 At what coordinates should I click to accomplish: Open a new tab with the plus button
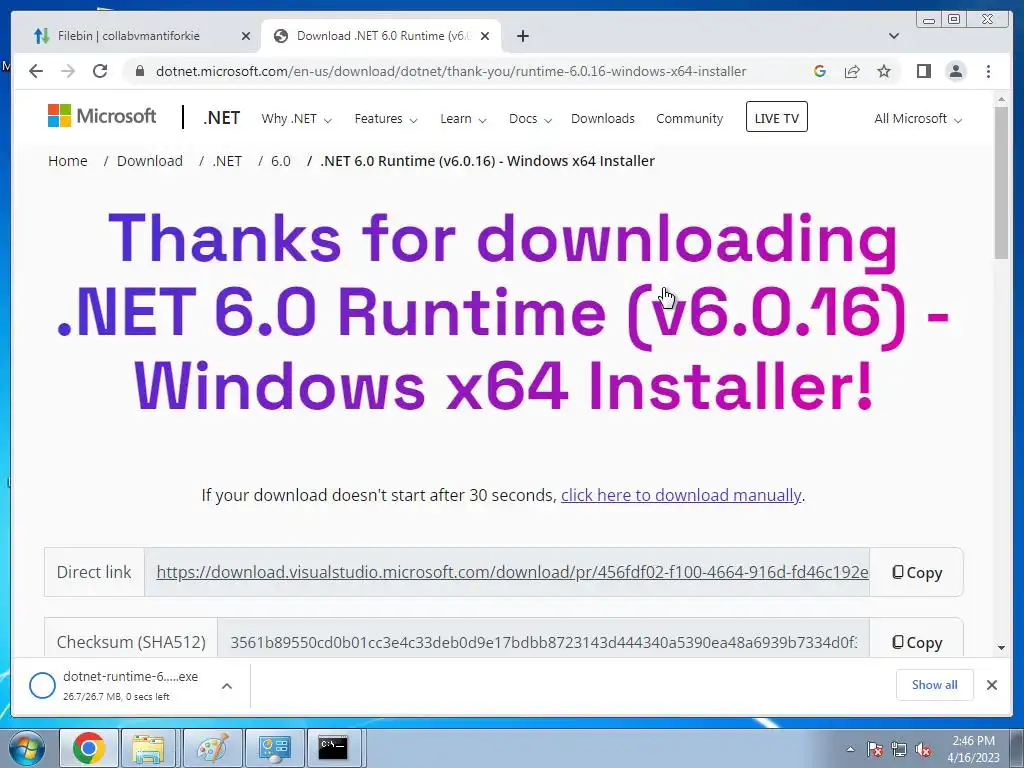(x=522, y=36)
